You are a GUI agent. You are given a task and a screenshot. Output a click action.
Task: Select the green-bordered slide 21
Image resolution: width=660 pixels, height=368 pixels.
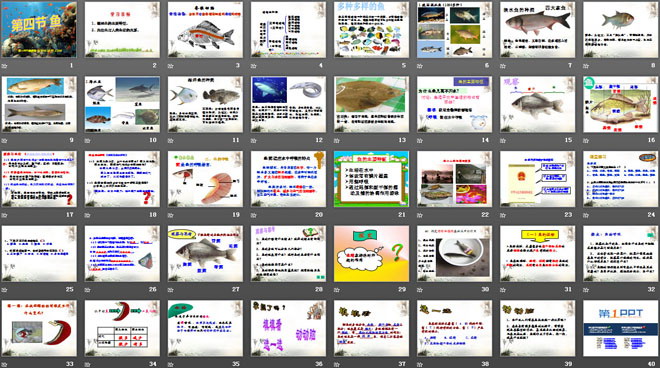click(x=372, y=179)
